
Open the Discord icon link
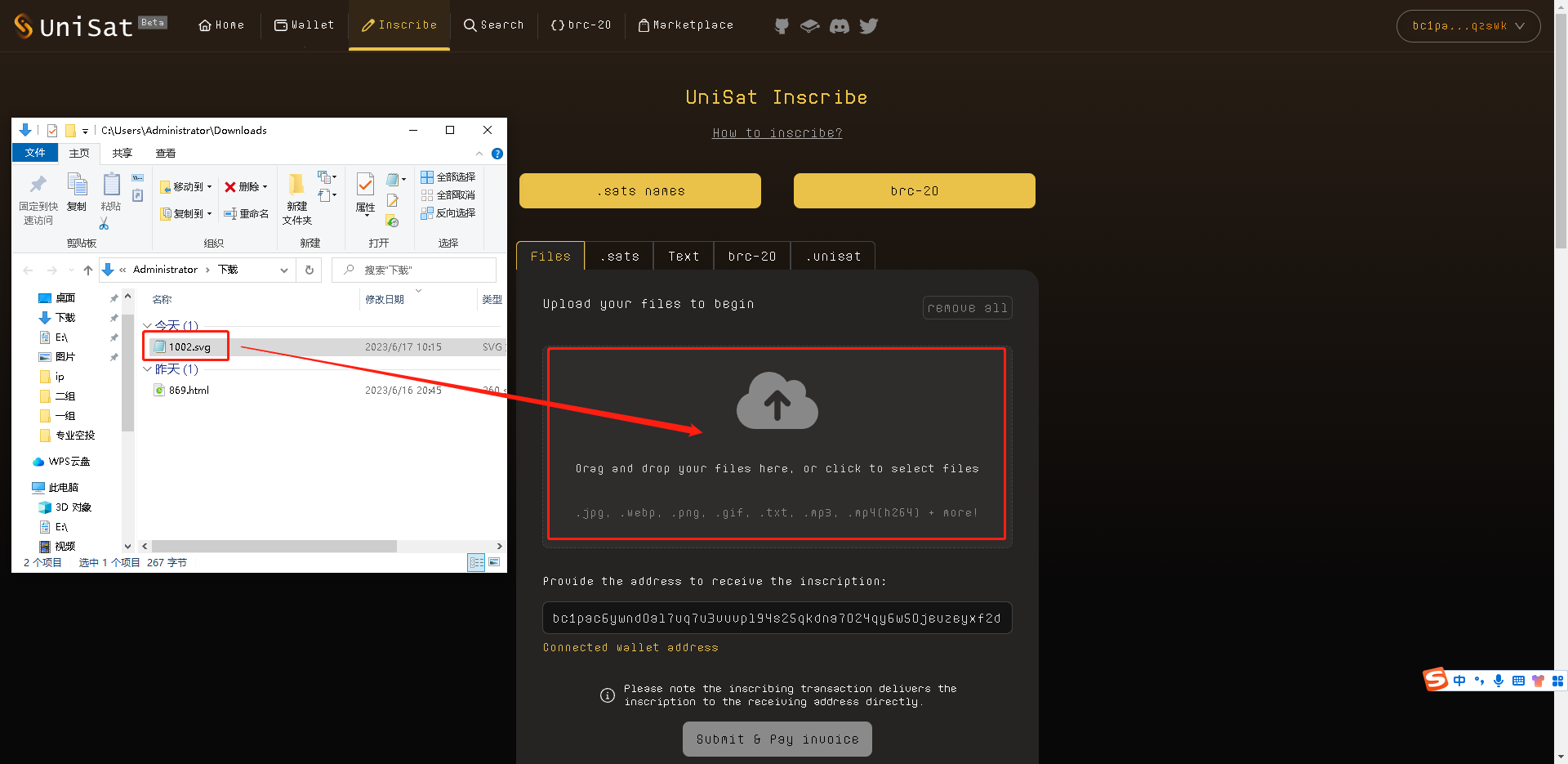coord(839,26)
